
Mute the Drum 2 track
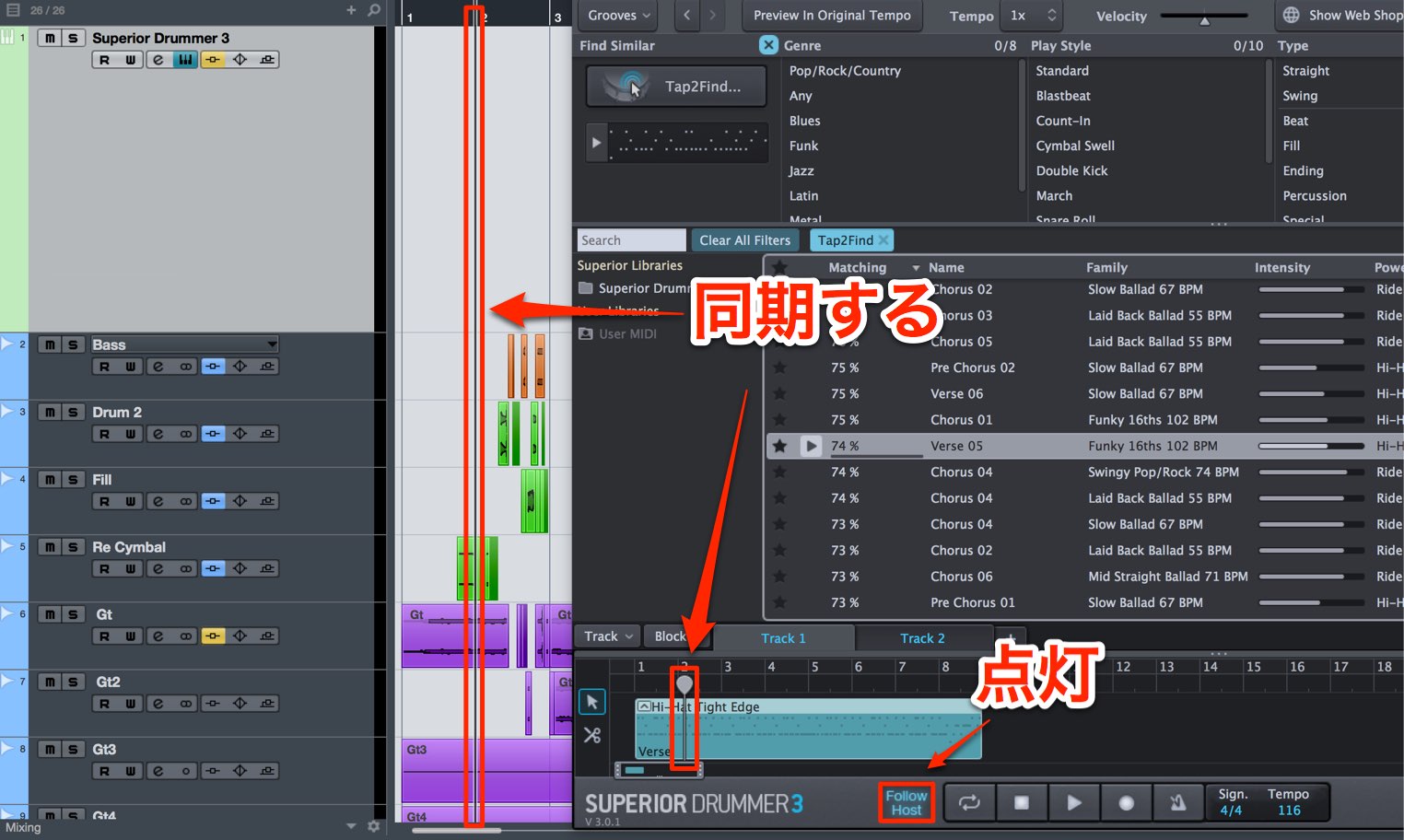(50, 412)
